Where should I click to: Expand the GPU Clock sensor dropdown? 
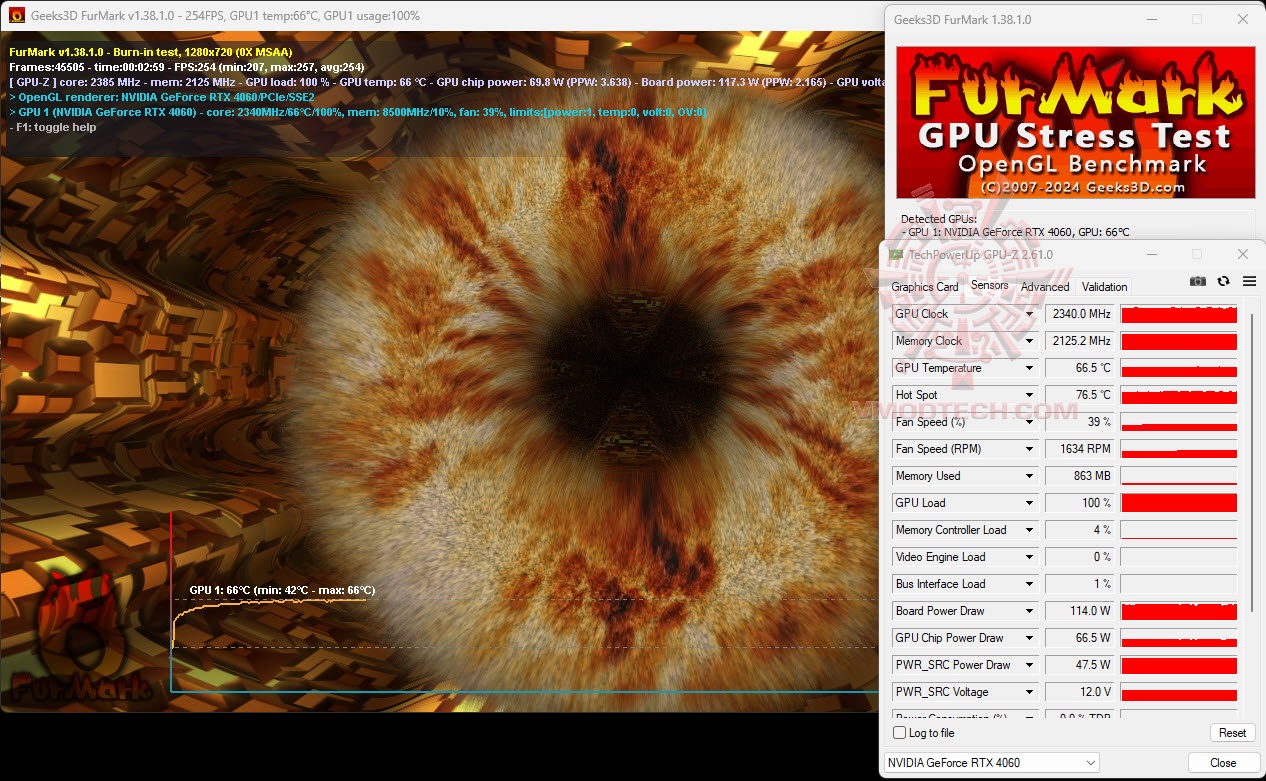coord(1029,314)
